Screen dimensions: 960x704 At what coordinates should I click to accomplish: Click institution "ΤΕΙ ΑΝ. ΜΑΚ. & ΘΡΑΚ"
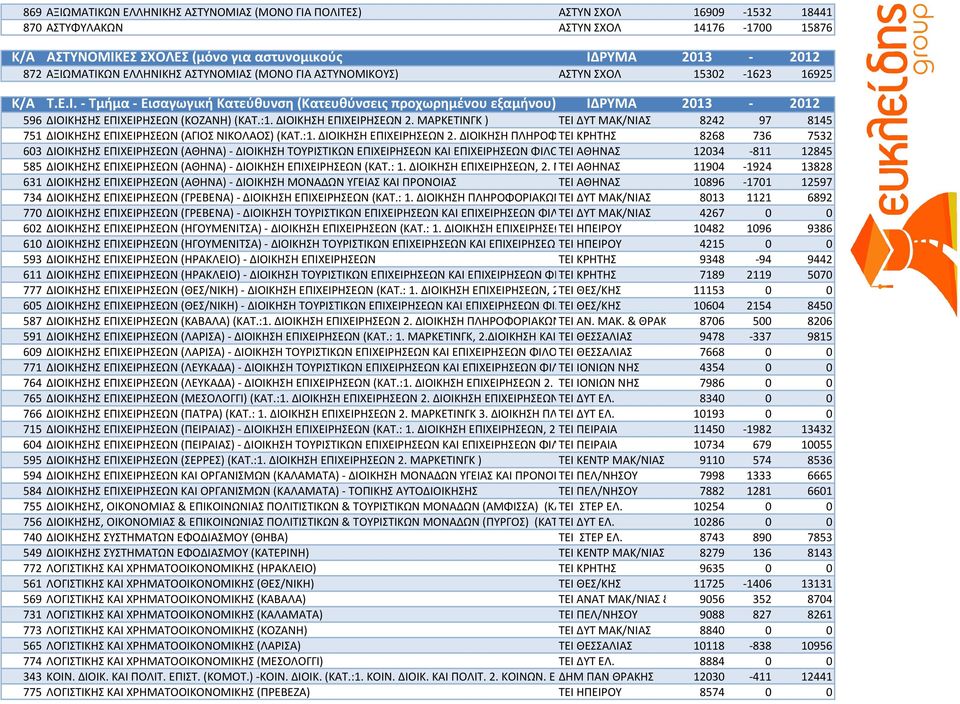[x=612, y=321]
